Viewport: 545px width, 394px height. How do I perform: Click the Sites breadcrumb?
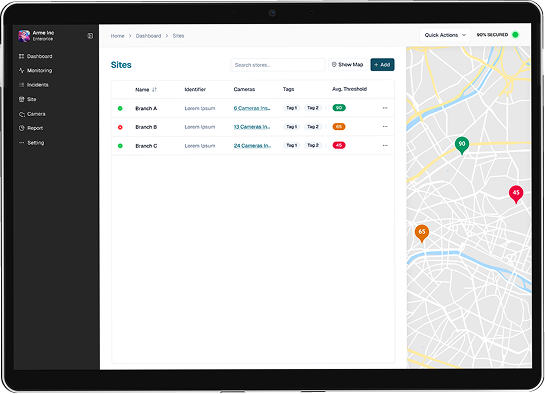tap(178, 36)
